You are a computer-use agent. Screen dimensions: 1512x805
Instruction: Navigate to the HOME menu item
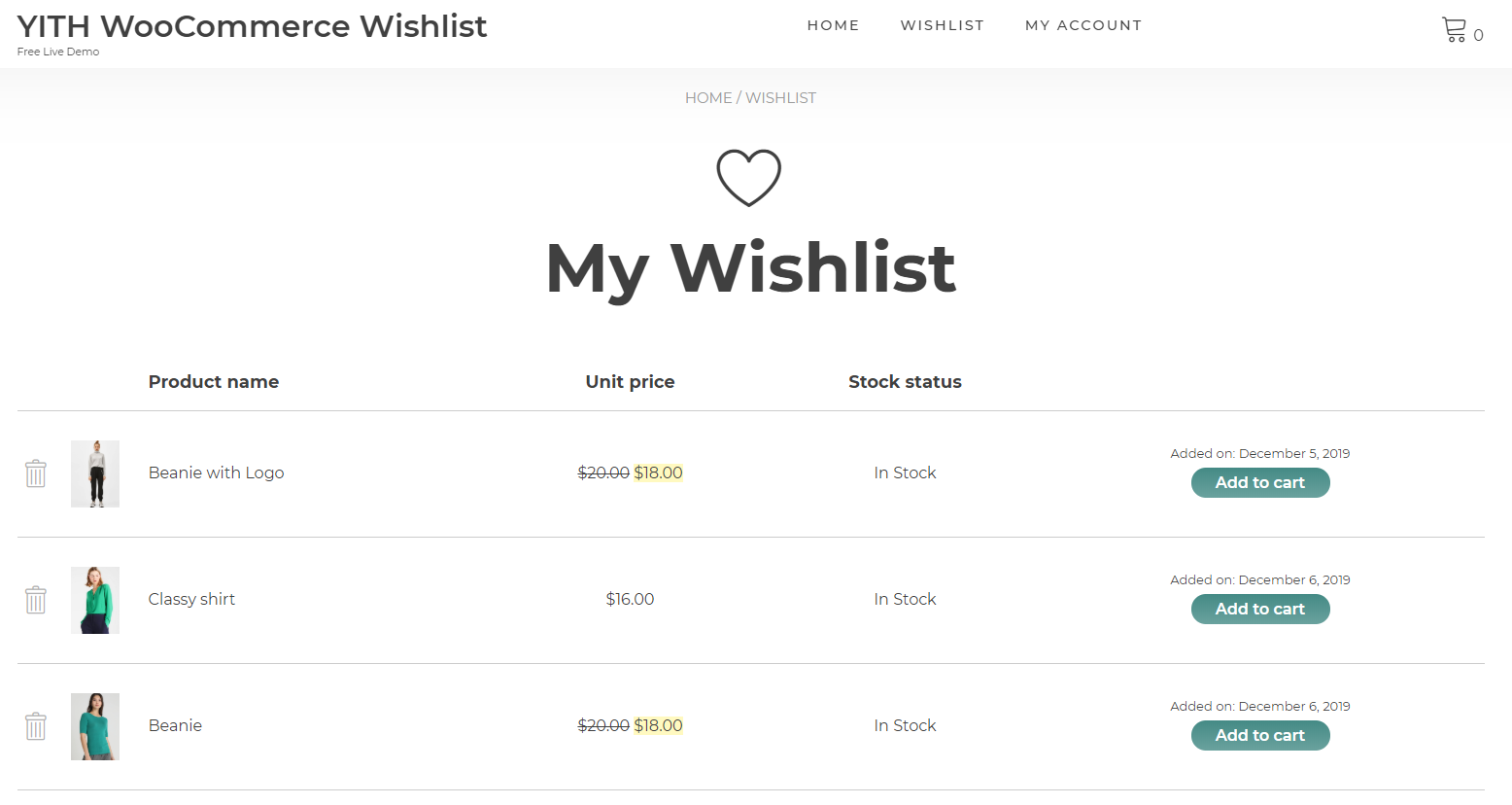pyautogui.click(x=833, y=25)
